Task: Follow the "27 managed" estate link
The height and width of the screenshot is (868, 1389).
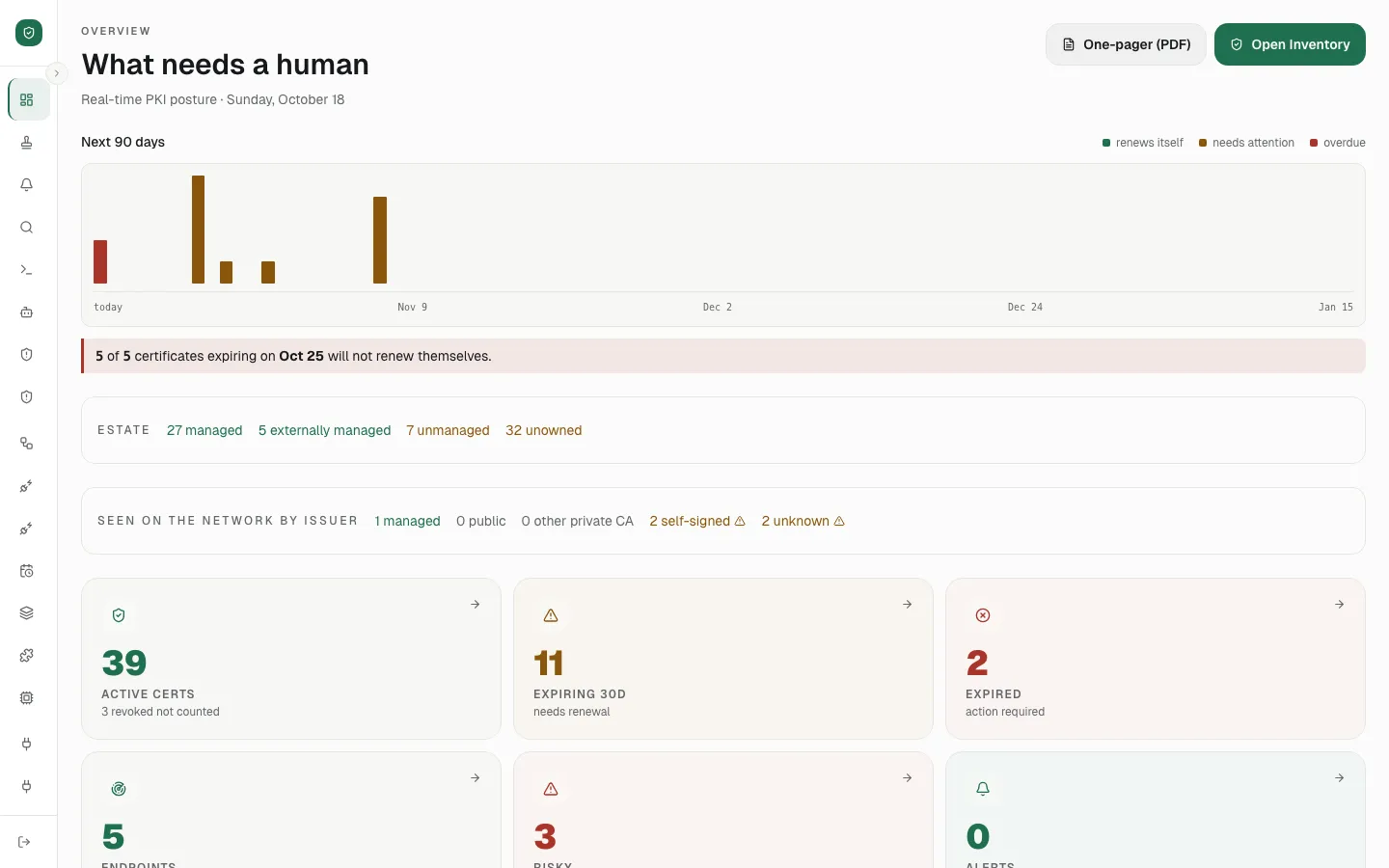Action: [x=204, y=430]
